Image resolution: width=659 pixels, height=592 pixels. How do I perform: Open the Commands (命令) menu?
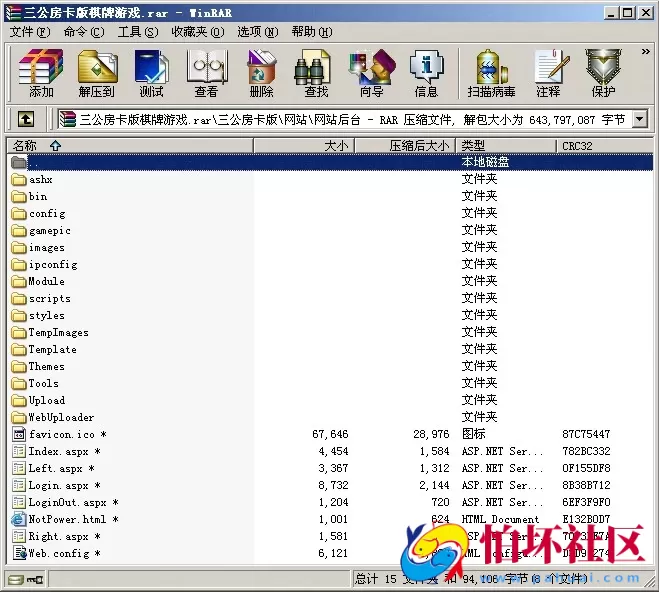pyautogui.click(x=84, y=32)
